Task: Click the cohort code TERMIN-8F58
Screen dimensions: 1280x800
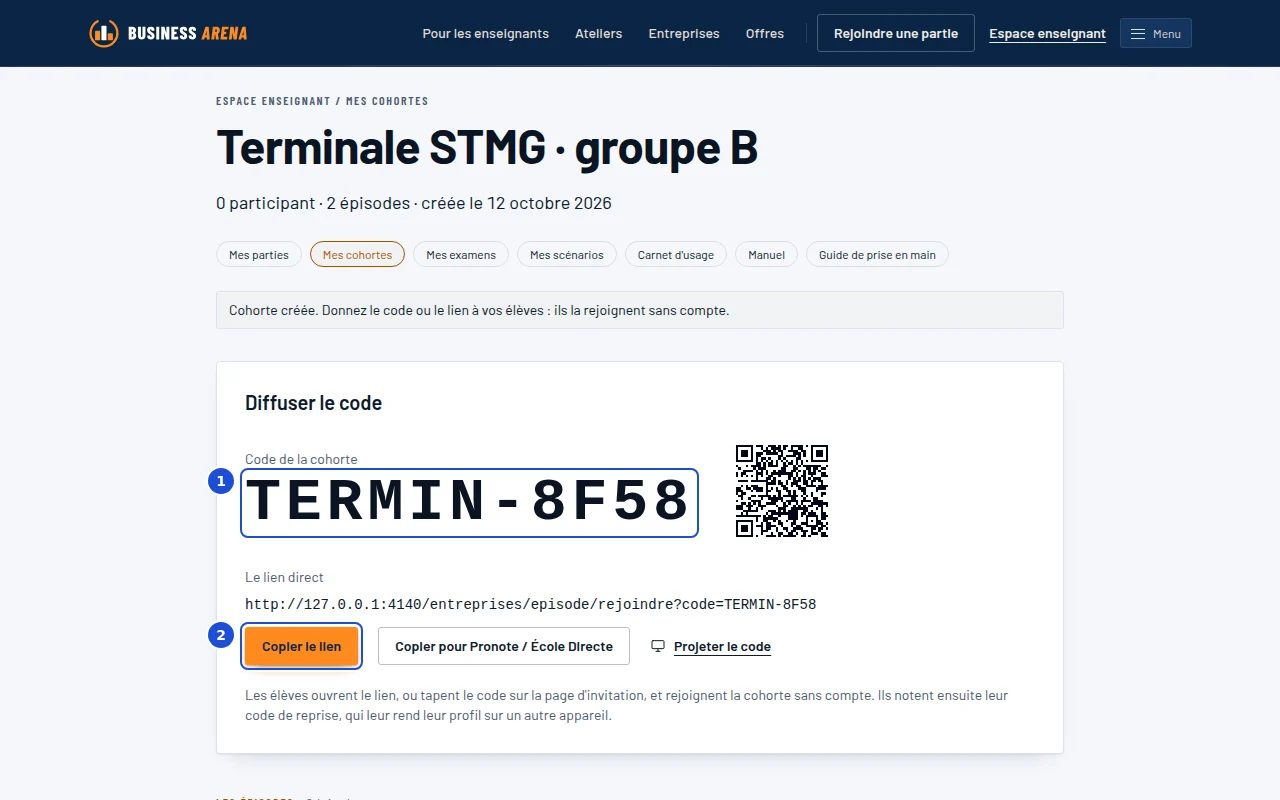Action: click(x=469, y=502)
